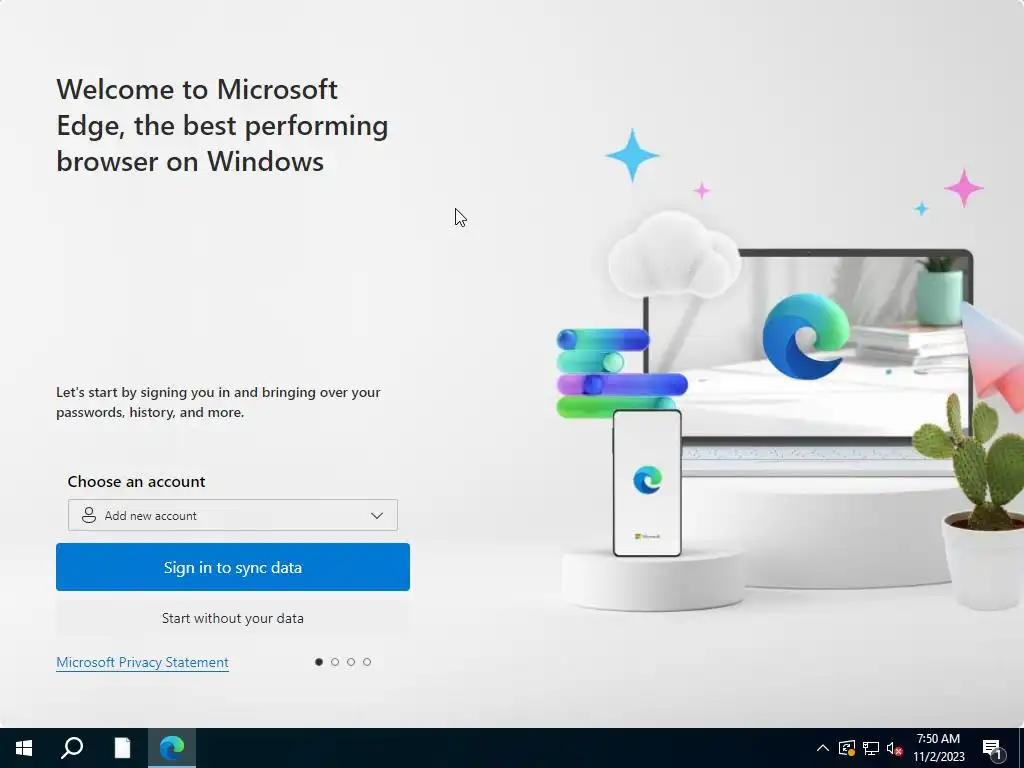Click the 'Choose an account' label
The height and width of the screenshot is (768, 1024).
136,481
